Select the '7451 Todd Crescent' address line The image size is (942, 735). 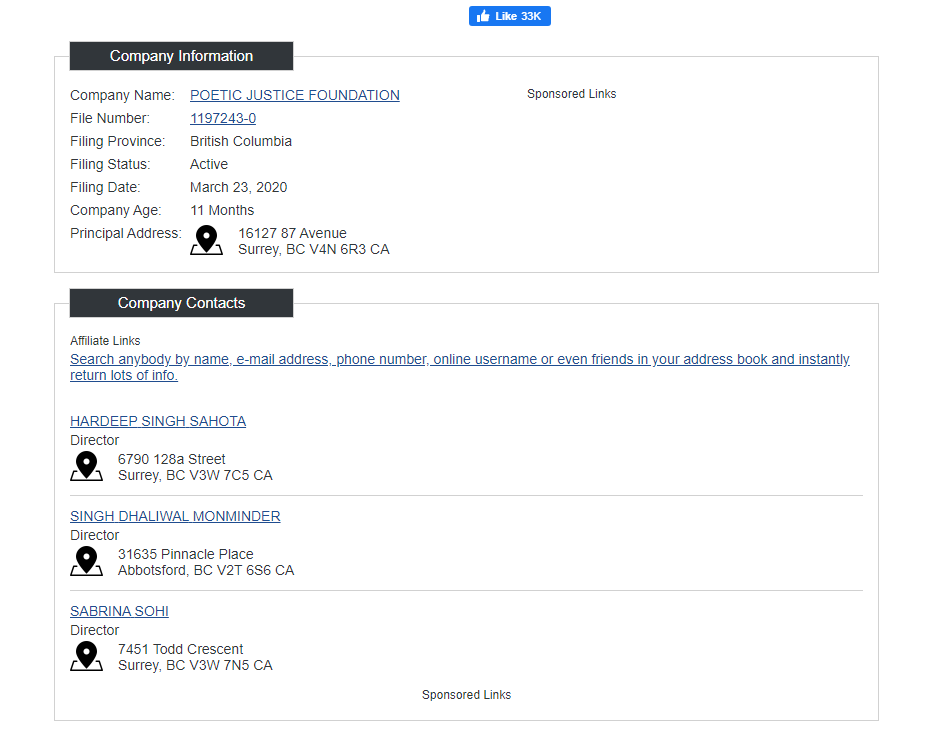click(180, 649)
